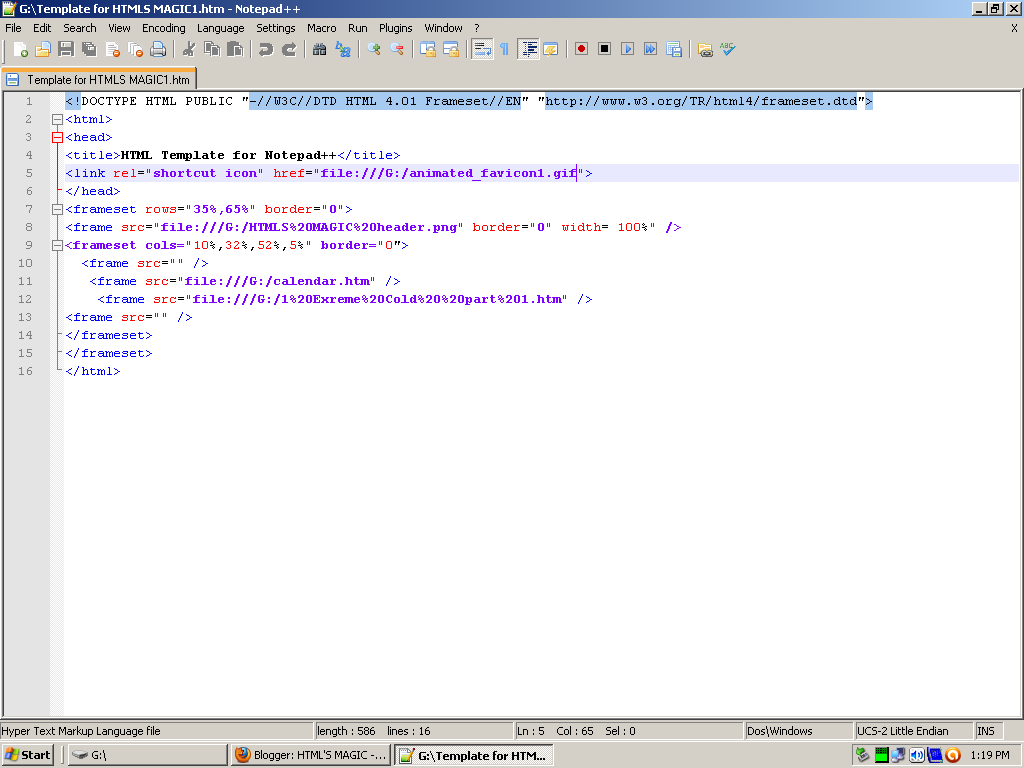Toggle word wrap in the toolbar

pos(483,48)
